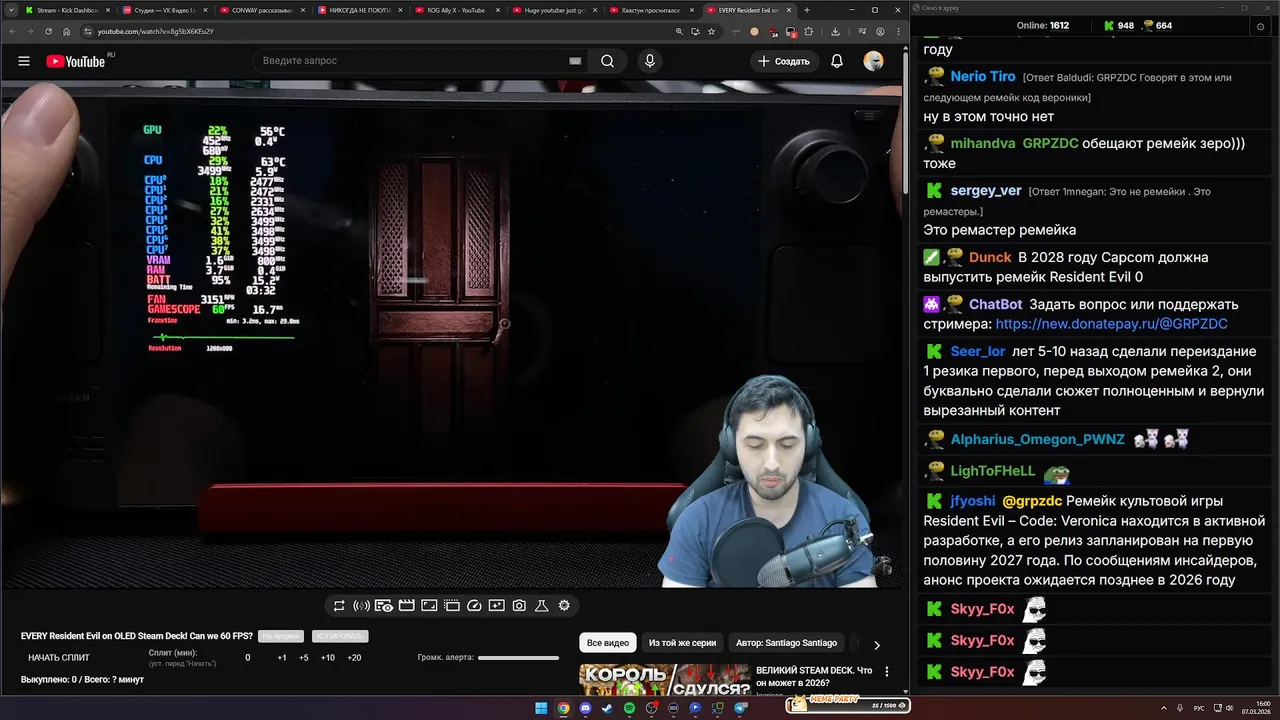This screenshot has width=1280, height=720.
Task: Open the donatepay link in chat
Action: click(1111, 324)
